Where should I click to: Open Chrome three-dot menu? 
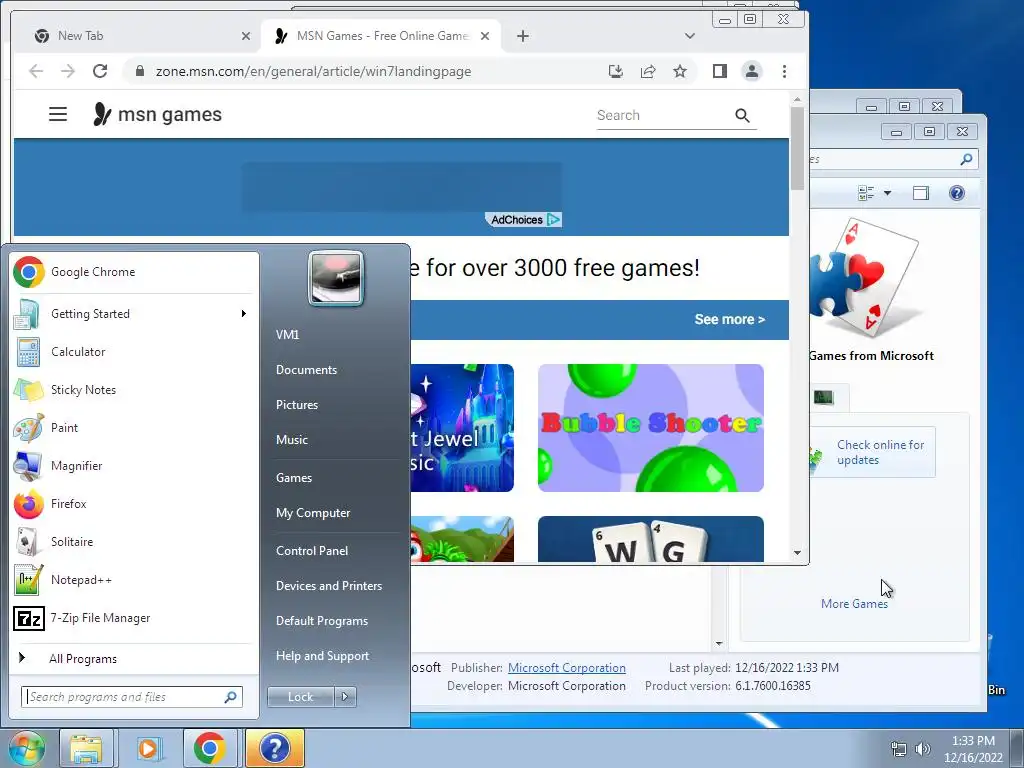[784, 71]
